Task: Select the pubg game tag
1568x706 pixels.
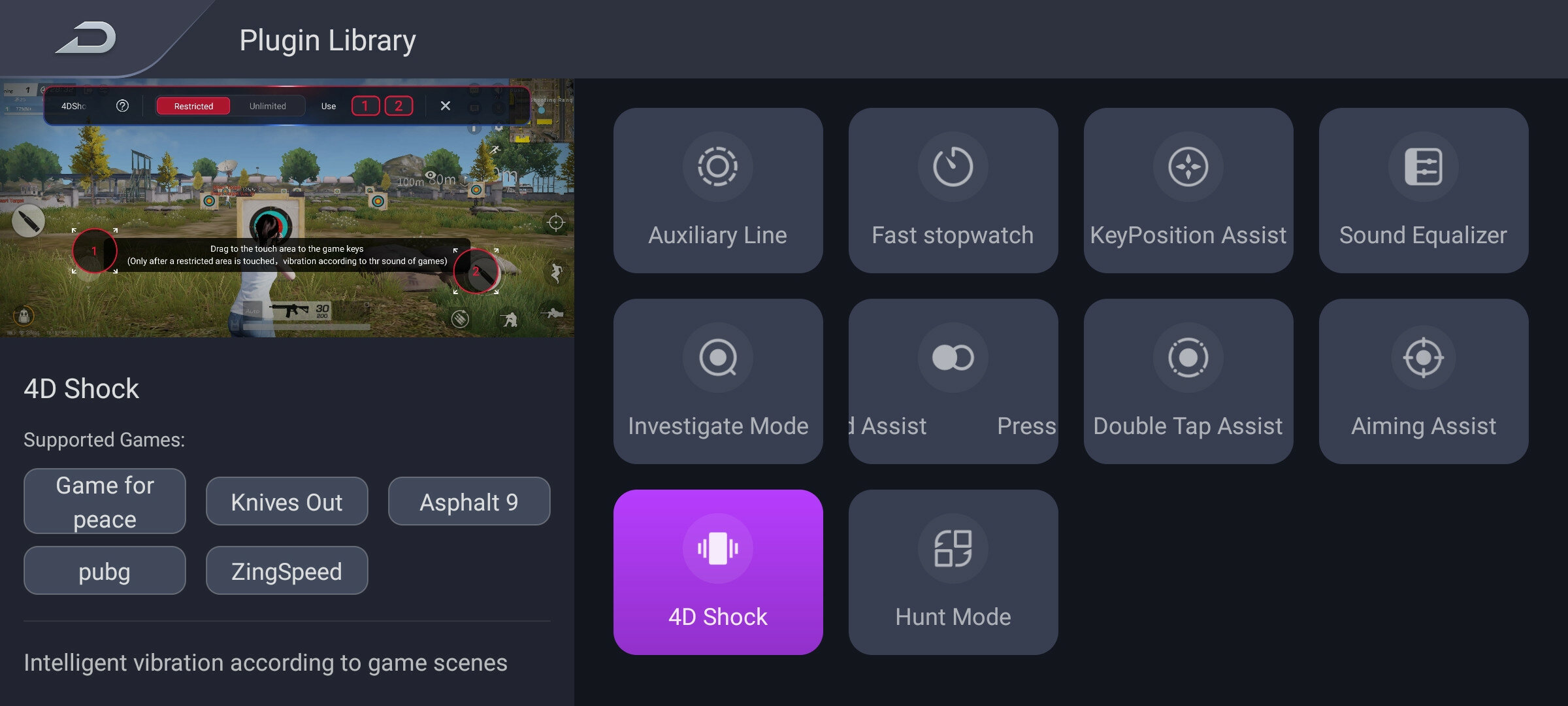Action: 105,571
